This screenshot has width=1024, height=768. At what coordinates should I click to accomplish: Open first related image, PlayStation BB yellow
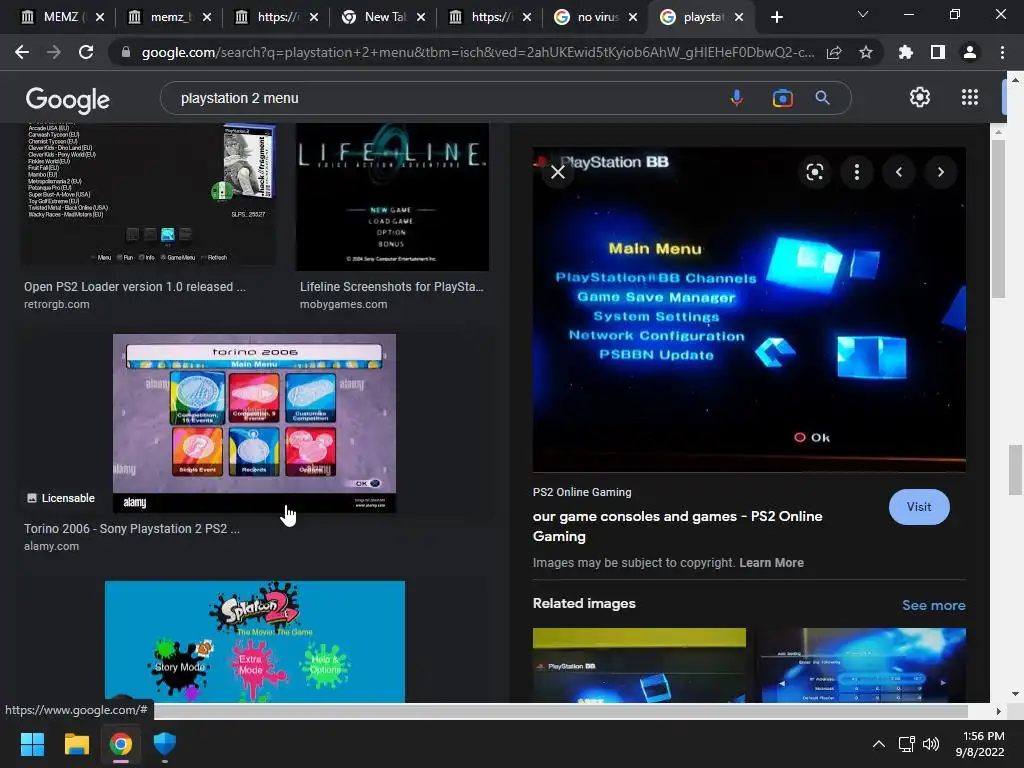click(639, 665)
